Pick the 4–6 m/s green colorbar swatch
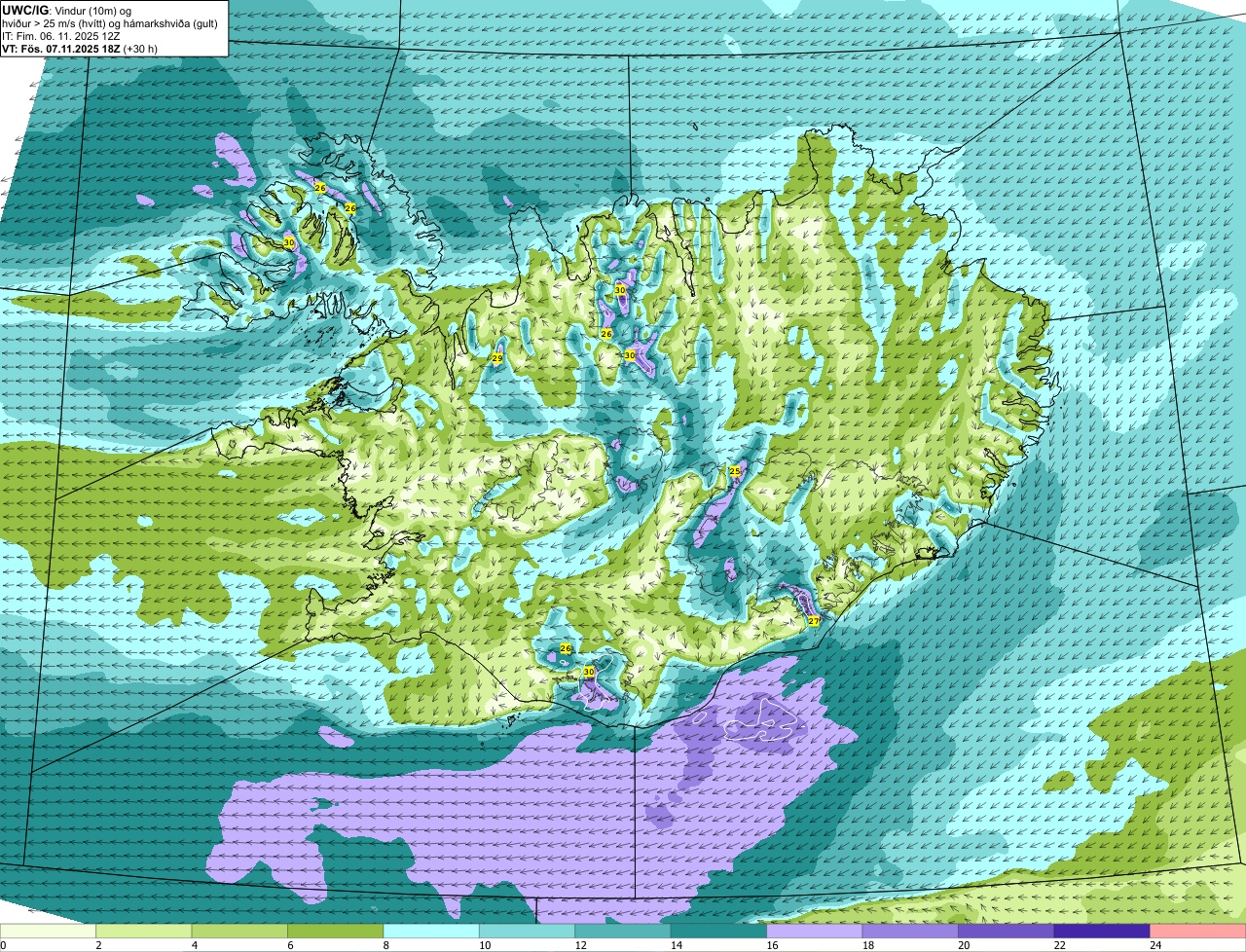 240,931
